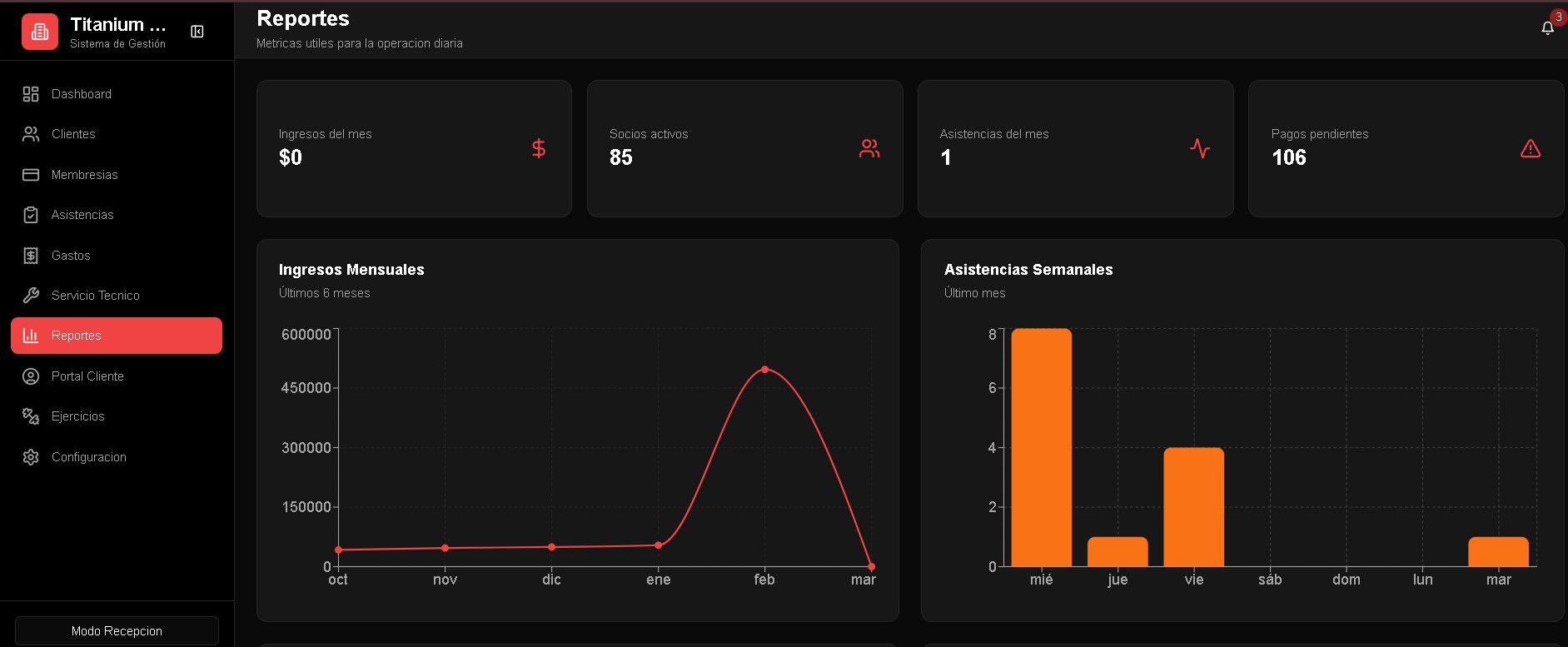The width and height of the screenshot is (1568, 647).
Task: Open Configuracion gear icon
Action: pos(31,457)
